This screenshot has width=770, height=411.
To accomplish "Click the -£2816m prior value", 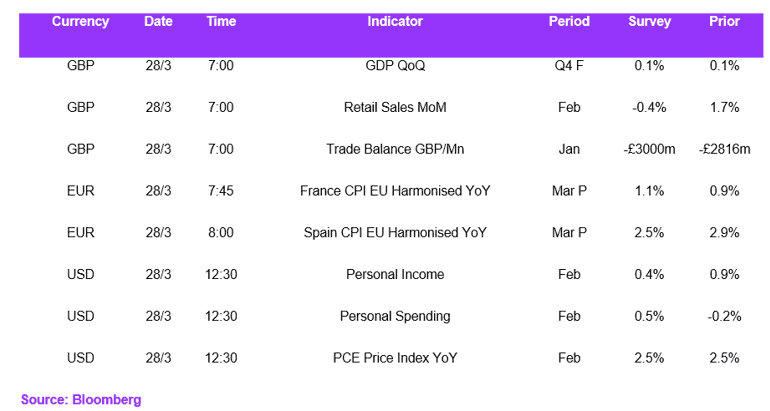I will (724, 149).
